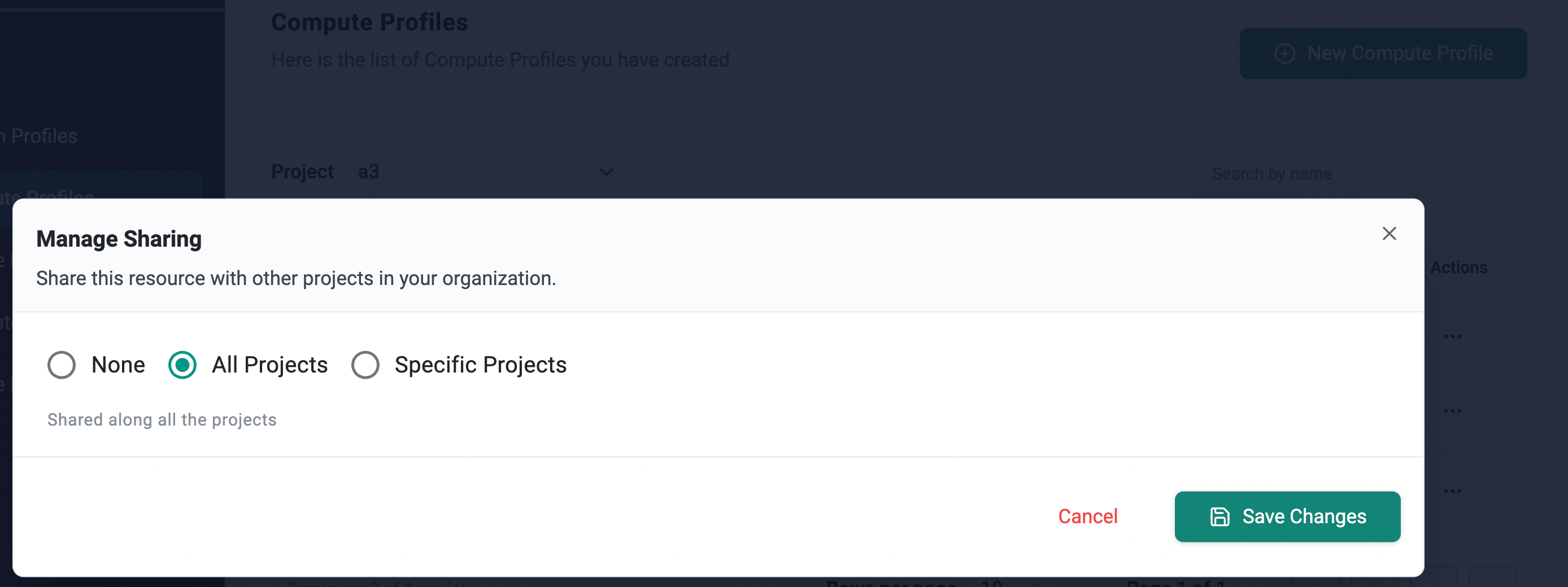Open third row's three-dot actions menu
1568x587 pixels.
(1452, 491)
